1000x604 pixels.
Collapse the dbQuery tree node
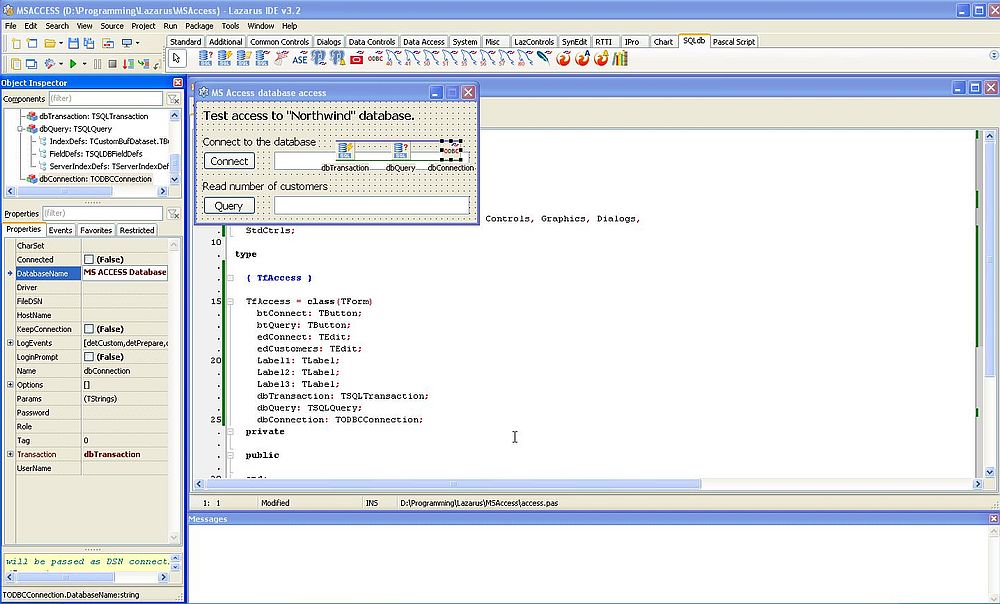20,129
